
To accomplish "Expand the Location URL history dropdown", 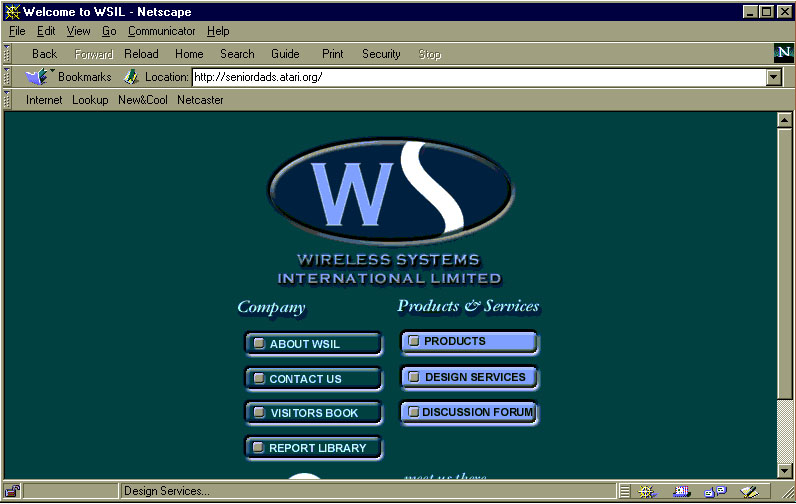I will click(x=773, y=77).
